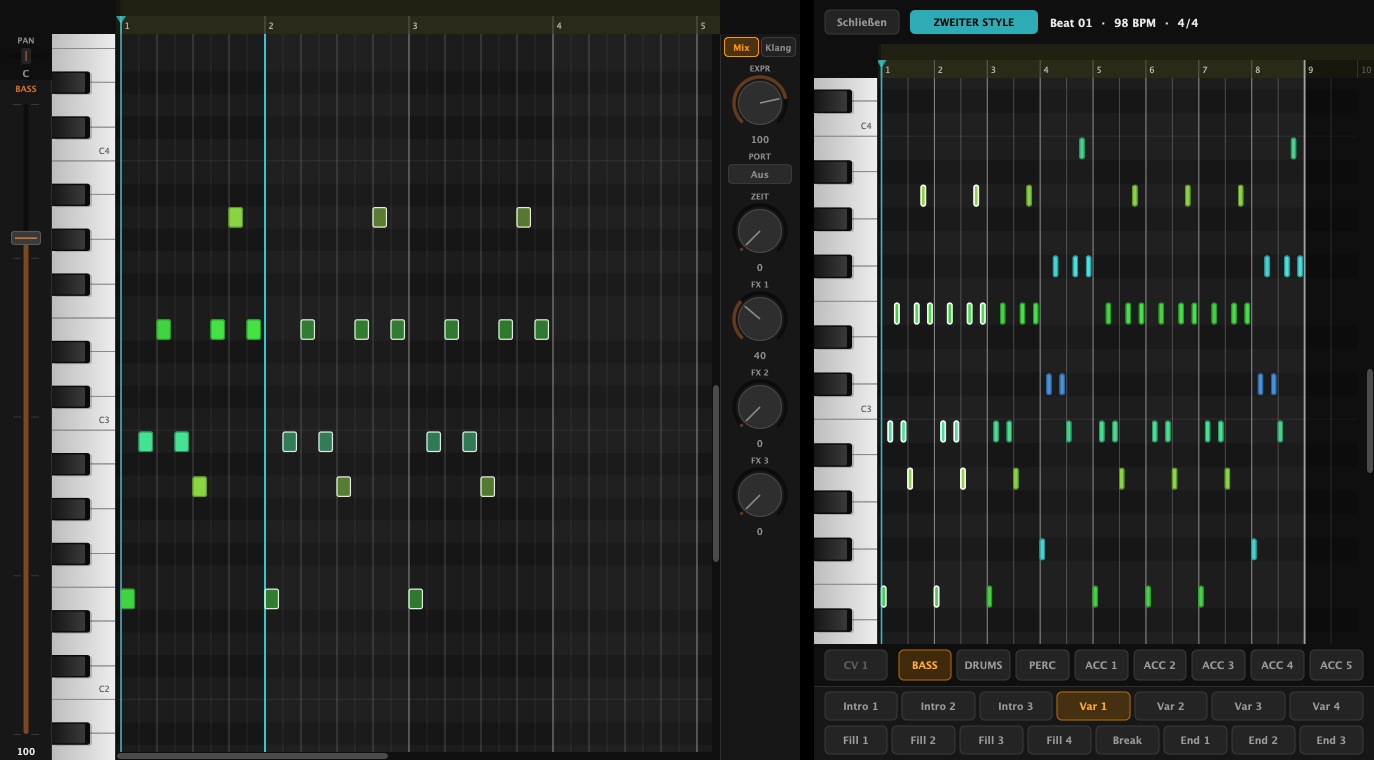Image resolution: width=1374 pixels, height=760 pixels.
Task: Choose the End 3 pattern
Action: [1331, 740]
